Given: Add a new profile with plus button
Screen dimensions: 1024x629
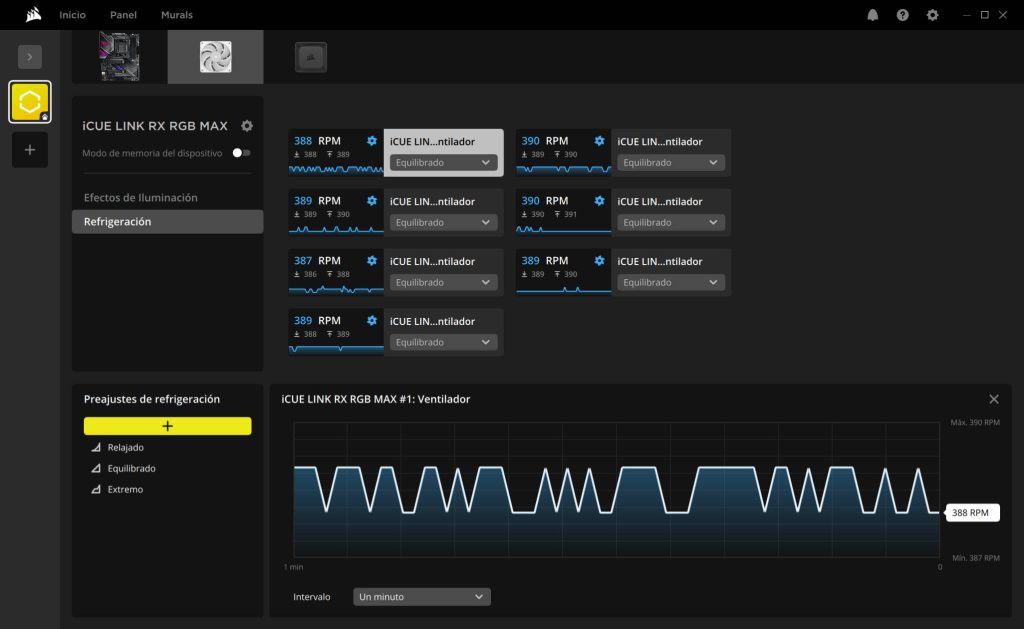Looking at the screenshot, I should point(29,150).
